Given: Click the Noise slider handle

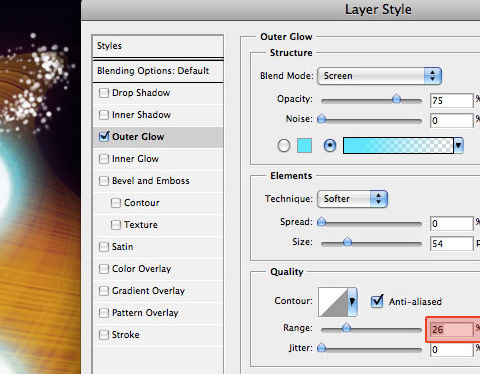Looking at the screenshot, I should (x=321, y=119).
